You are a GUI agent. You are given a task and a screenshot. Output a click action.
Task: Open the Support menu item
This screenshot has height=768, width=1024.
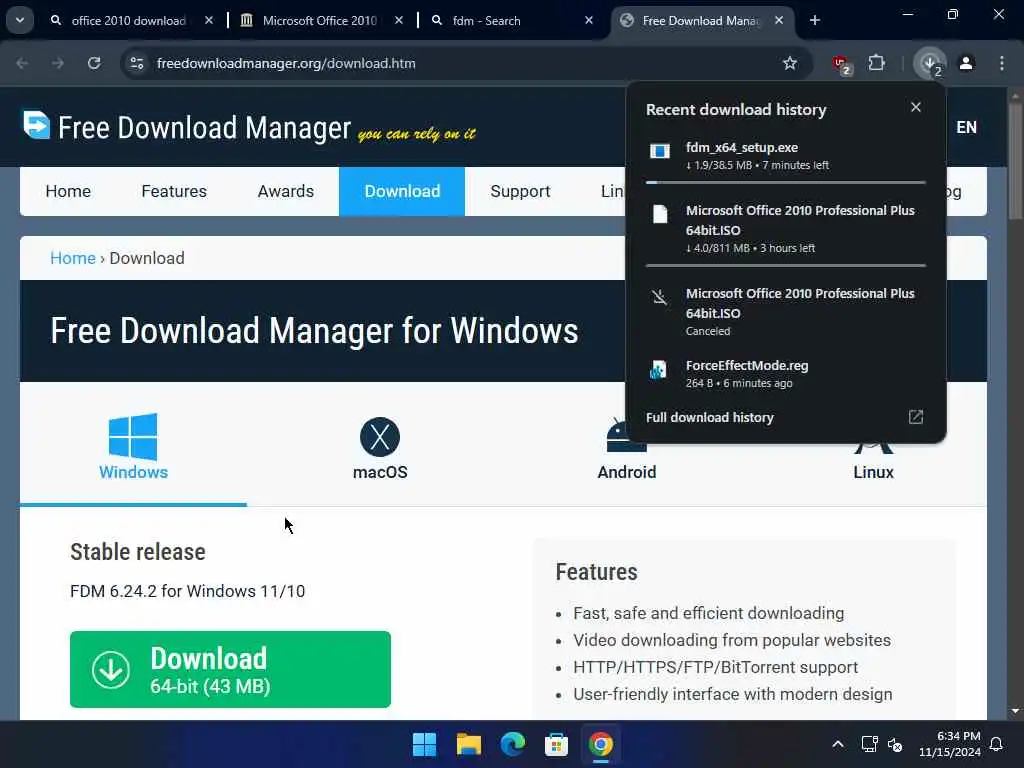(520, 191)
